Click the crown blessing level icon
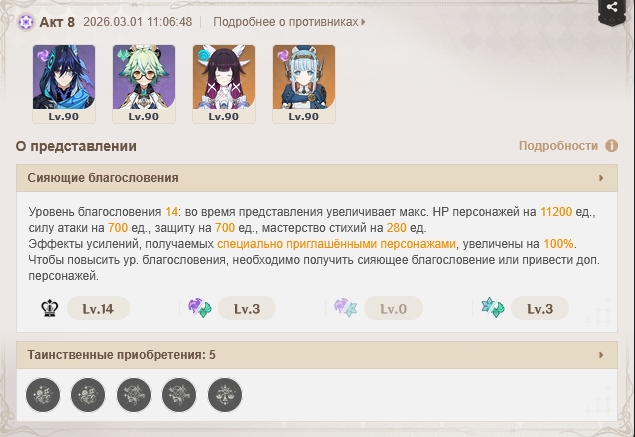The width and height of the screenshot is (635, 437). click(50, 309)
